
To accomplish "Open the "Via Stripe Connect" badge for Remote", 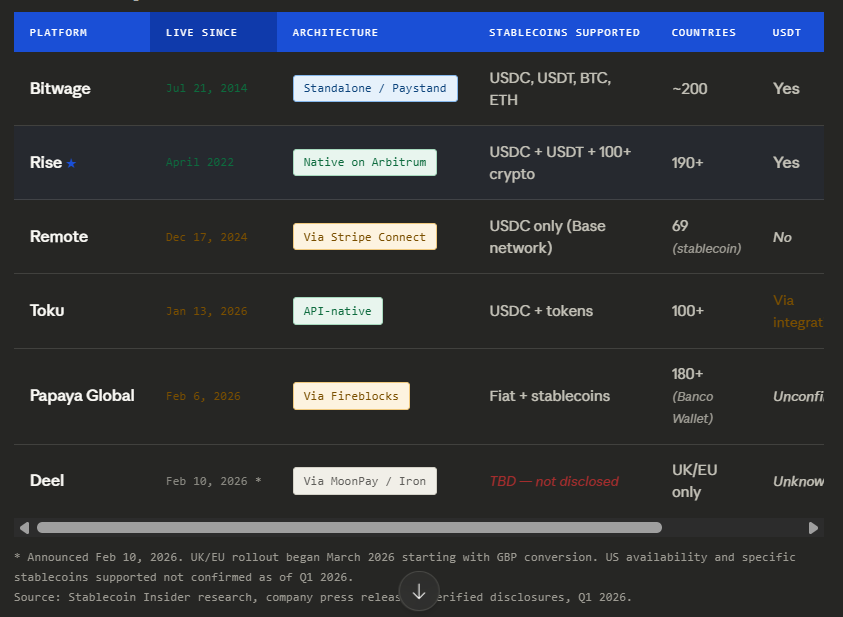I will click(364, 237).
